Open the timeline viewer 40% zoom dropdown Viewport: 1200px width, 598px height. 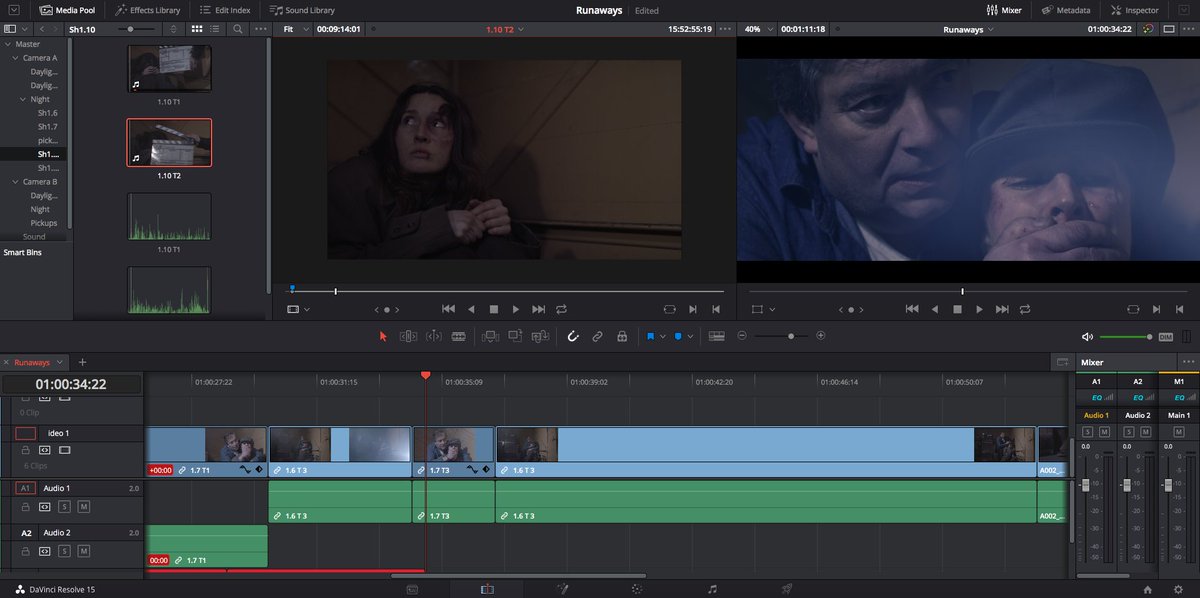coord(757,30)
